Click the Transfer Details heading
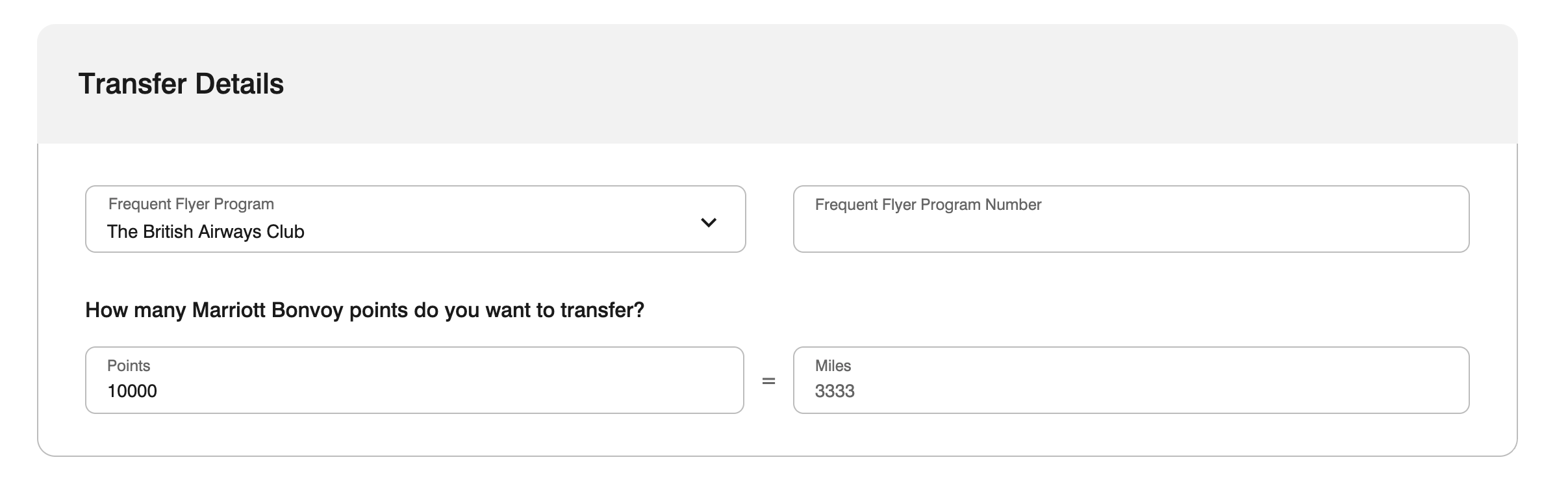Image resolution: width=1568 pixels, height=477 pixels. (181, 84)
